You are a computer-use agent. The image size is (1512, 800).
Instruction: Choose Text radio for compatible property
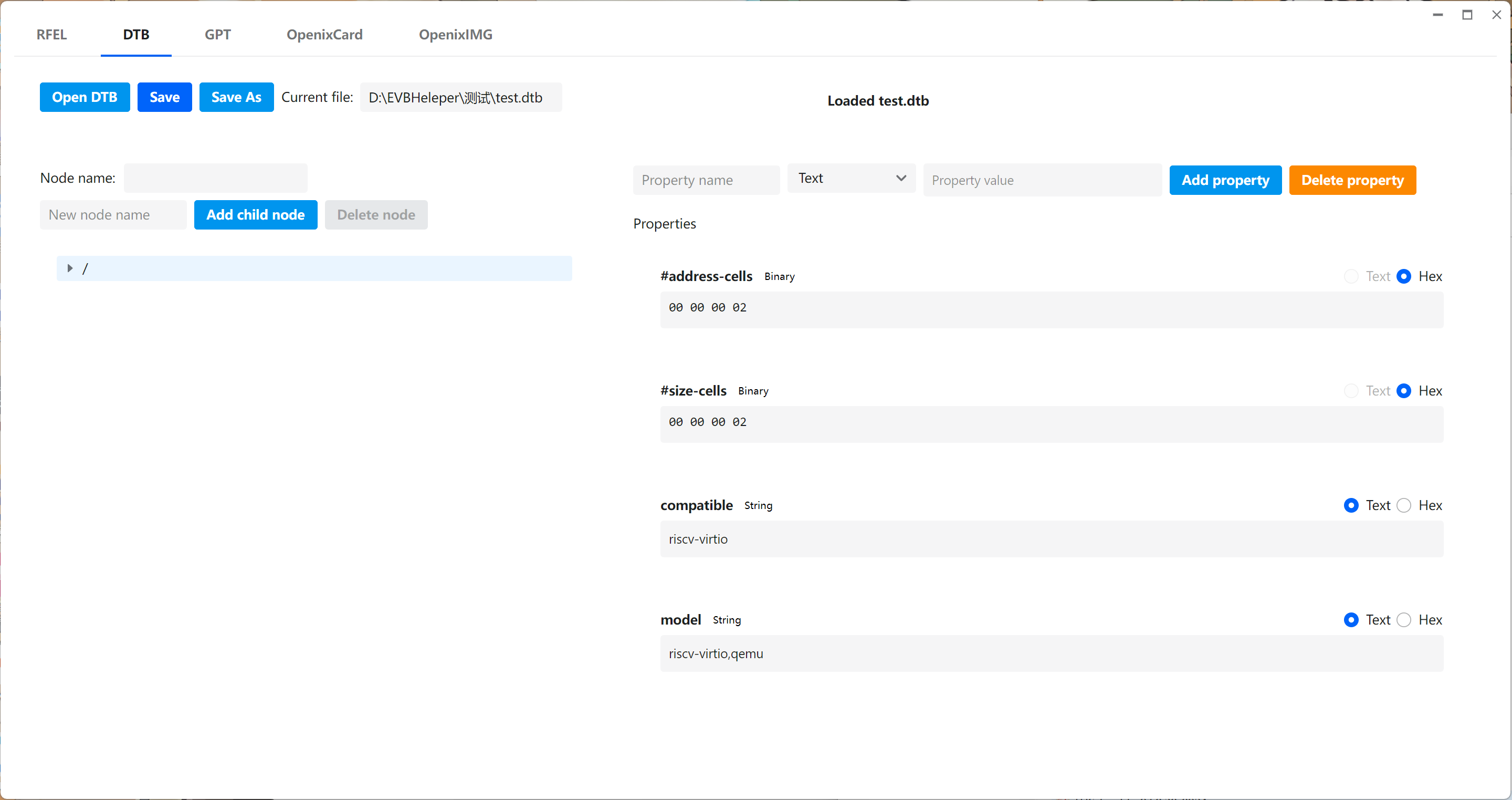(1351, 505)
